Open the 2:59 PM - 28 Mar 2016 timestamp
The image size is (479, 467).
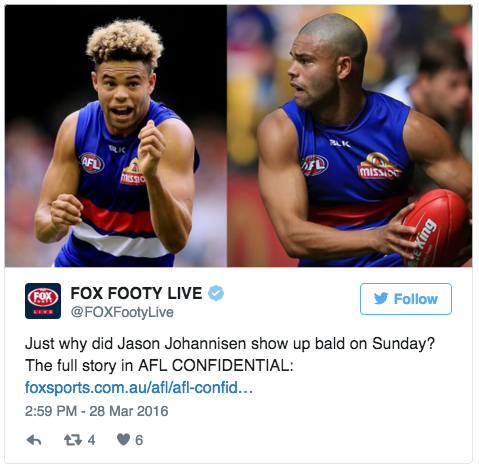(x=97, y=411)
